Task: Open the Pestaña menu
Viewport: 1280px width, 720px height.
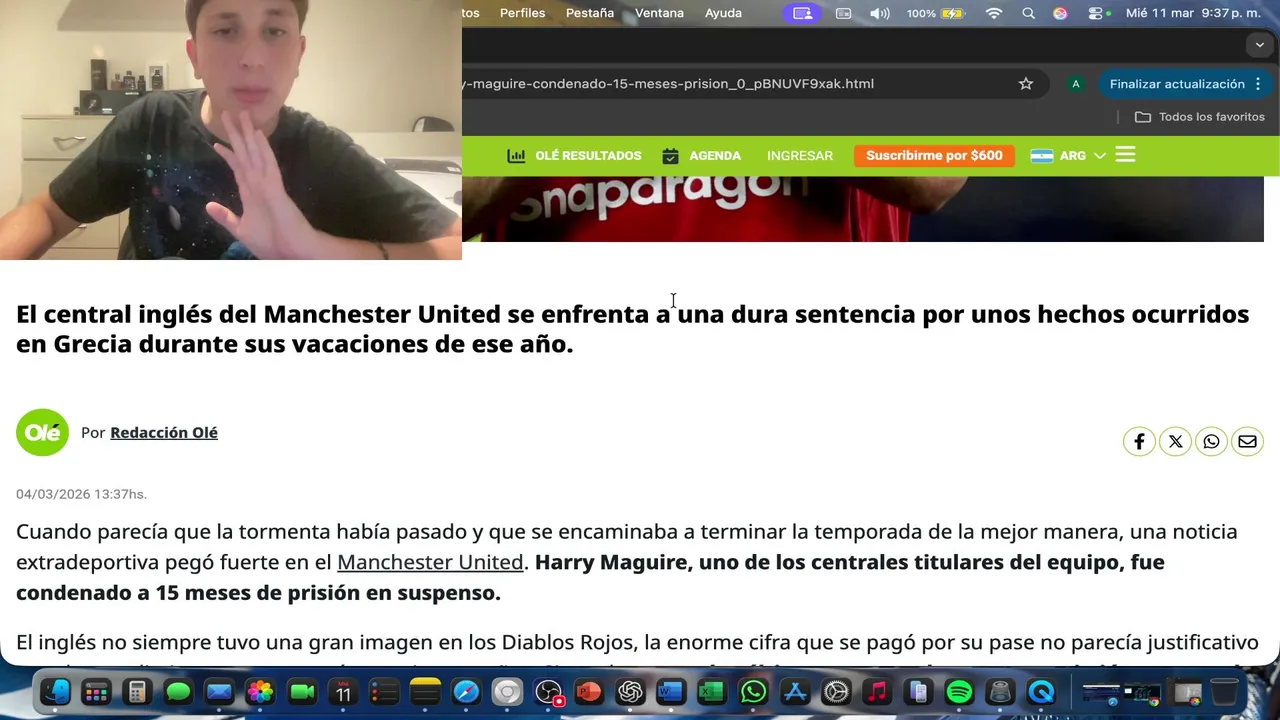Action: point(590,13)
